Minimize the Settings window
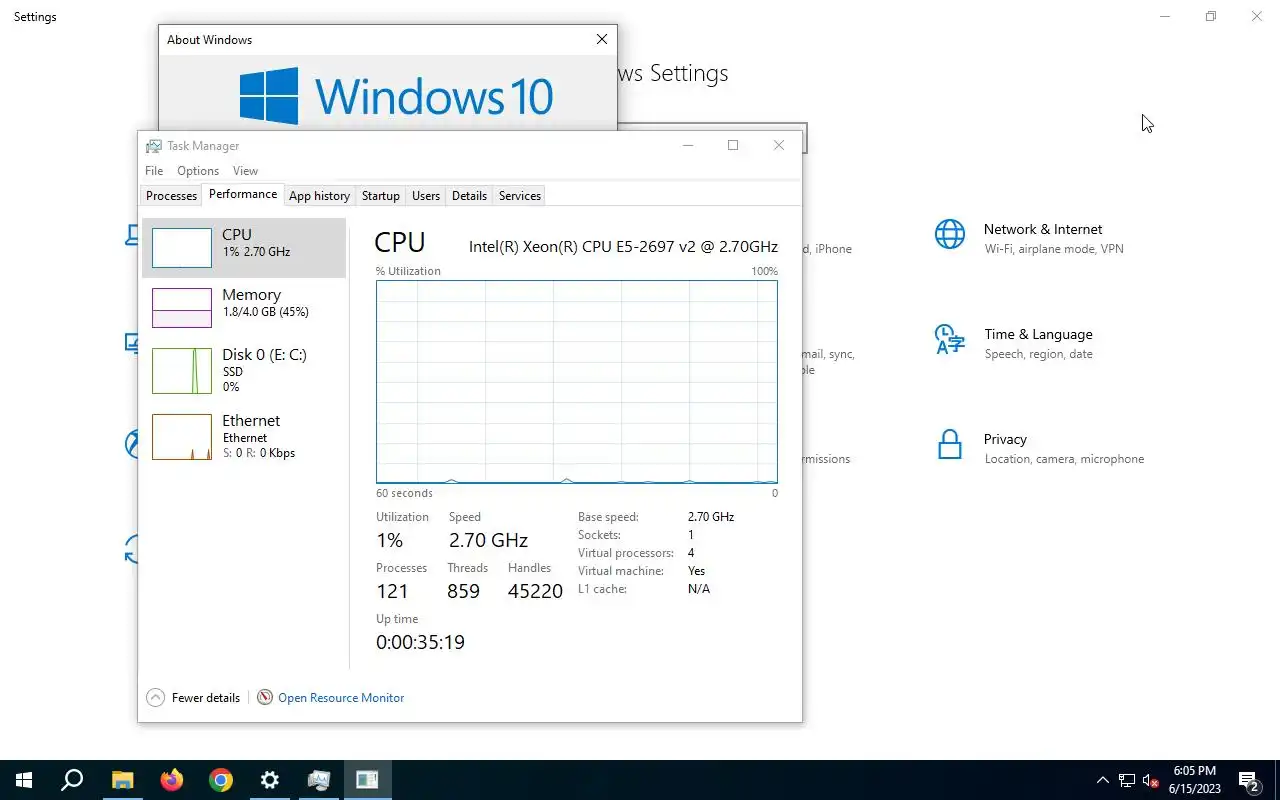The image size is (1280, 800). (x=1165, y=17)
